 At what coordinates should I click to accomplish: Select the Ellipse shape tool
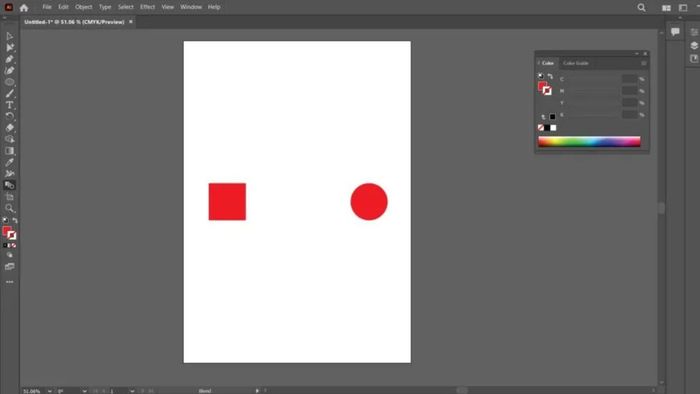coord(9,82)
